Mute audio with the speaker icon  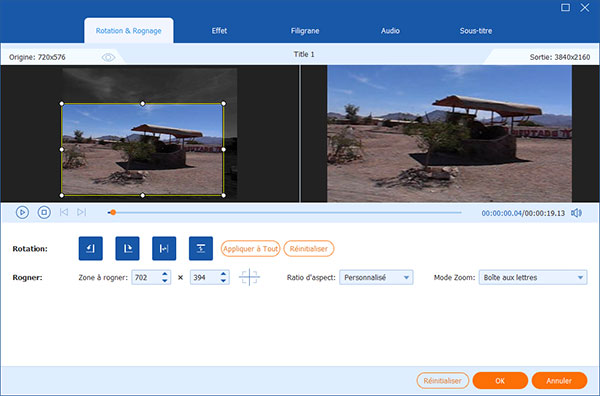coord(576,213)
